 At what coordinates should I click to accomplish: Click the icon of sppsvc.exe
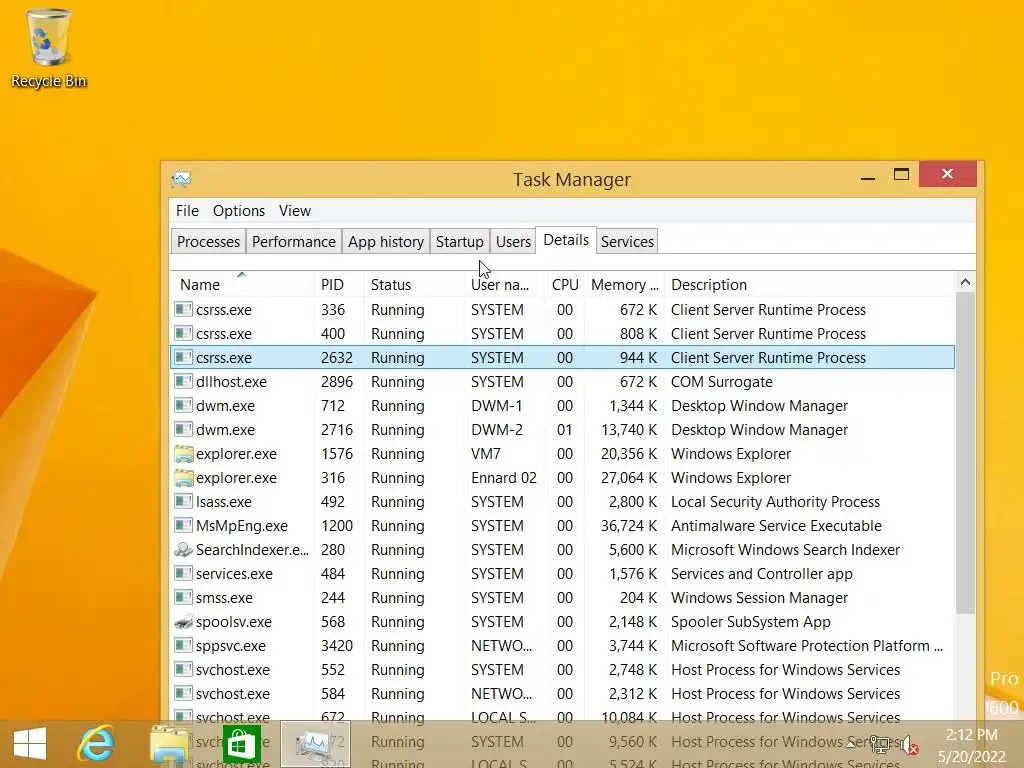point(184,645)
